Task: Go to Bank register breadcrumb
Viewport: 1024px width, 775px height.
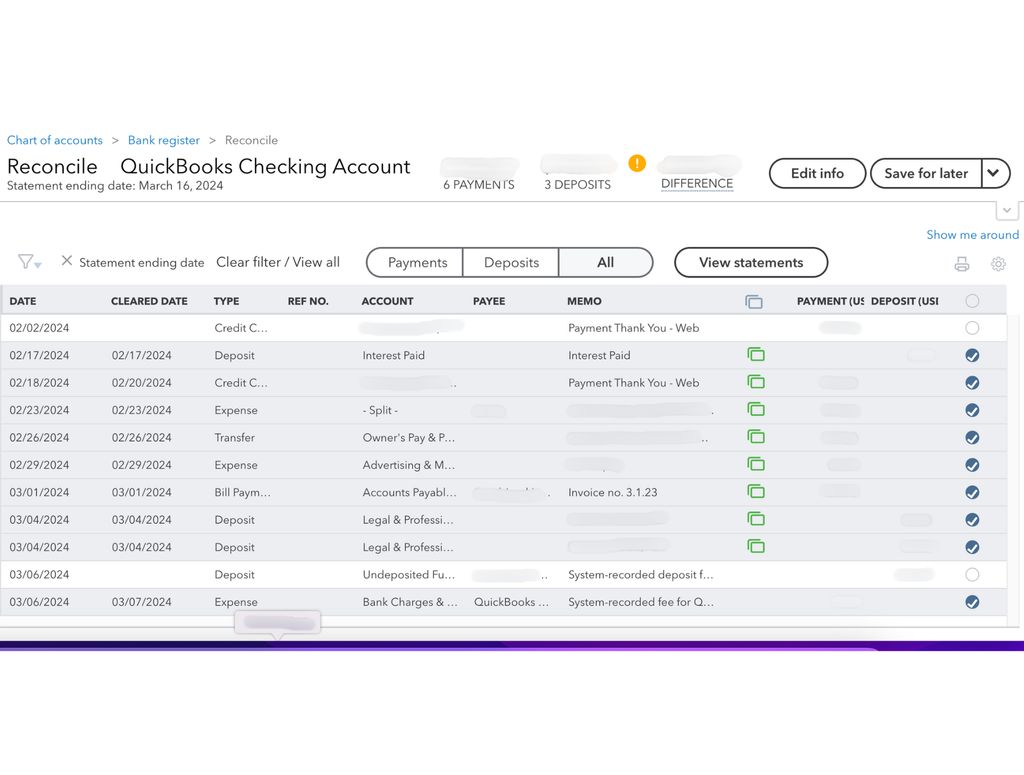Action: click(164, 140)
